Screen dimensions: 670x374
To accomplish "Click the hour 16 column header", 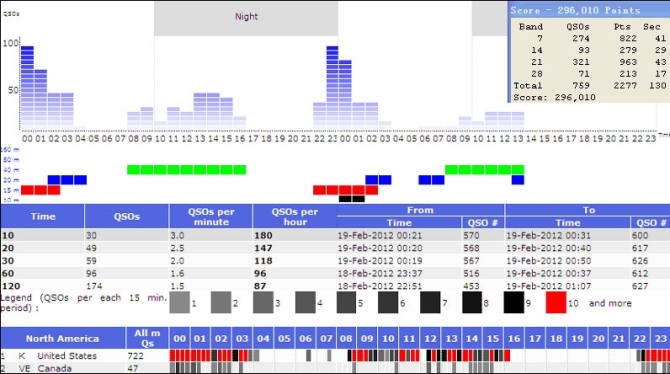I will 514,339.
